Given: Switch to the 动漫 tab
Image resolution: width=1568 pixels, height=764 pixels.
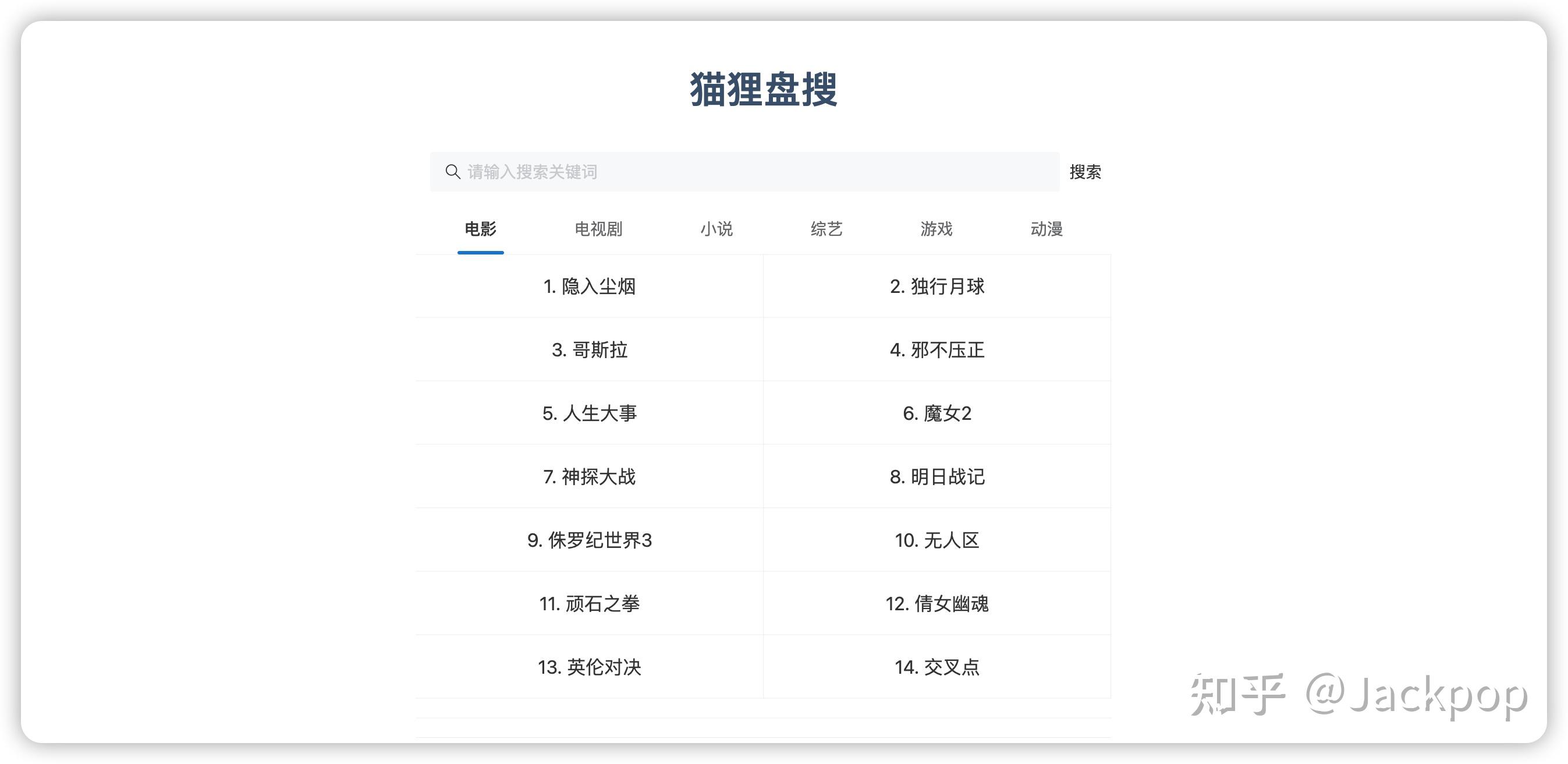Looking at the screenshot, I should (1046, 229).
